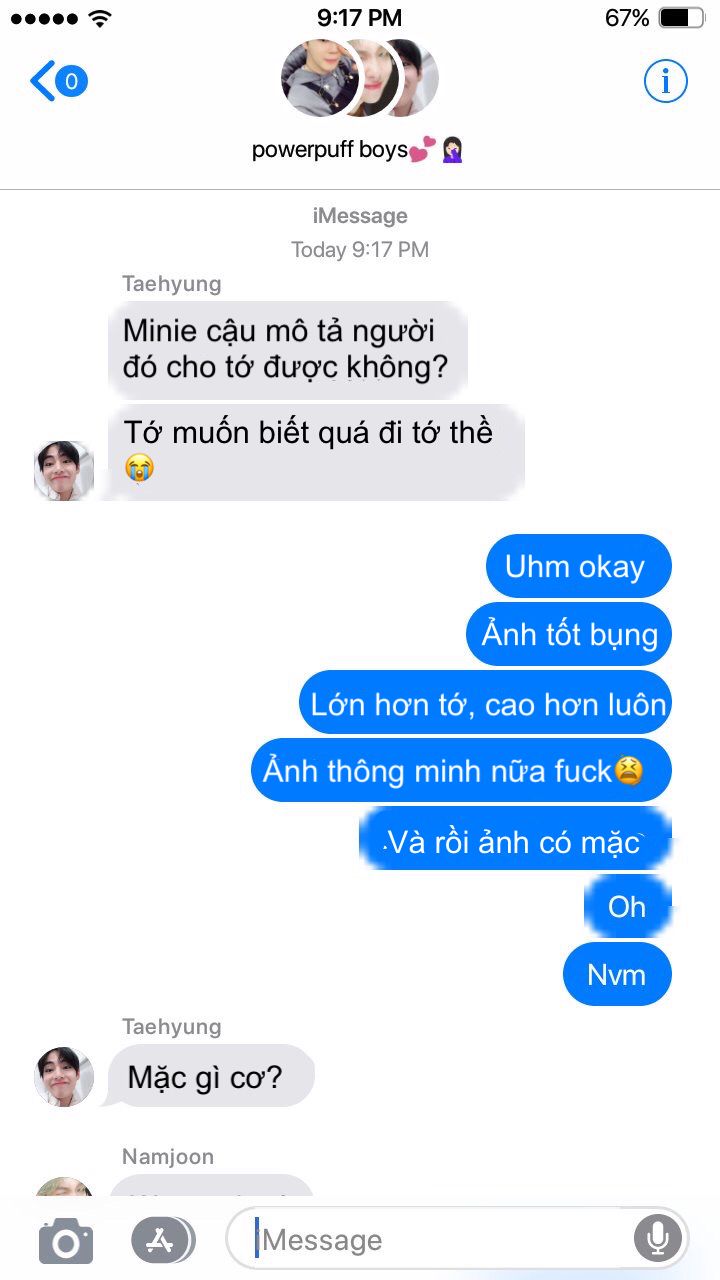Tap the 'Nvm' blue message bubble
Screen dimensions: 720x1280
tap(617, 974)
